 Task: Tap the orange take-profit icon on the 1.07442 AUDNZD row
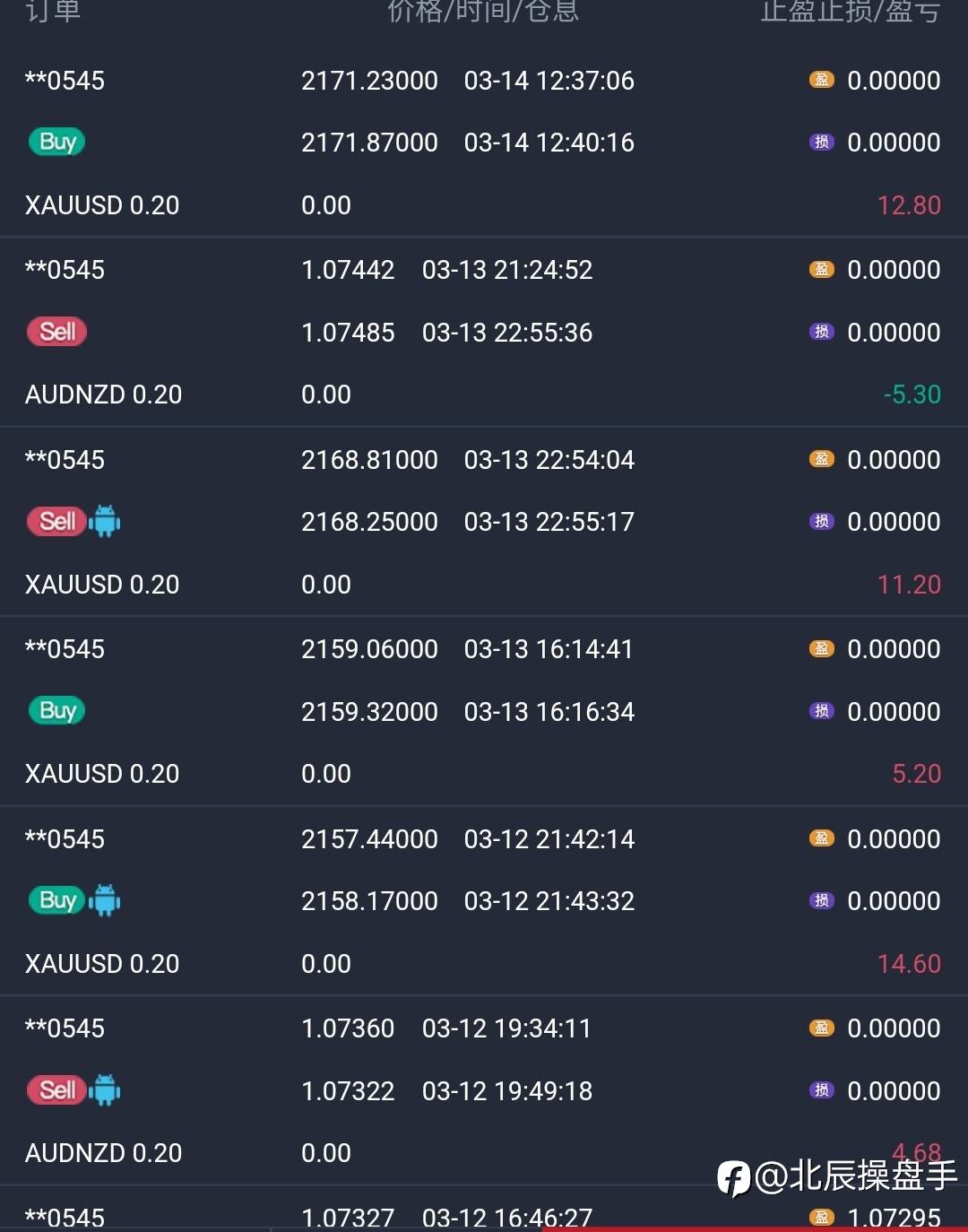(x=821, y=269)
